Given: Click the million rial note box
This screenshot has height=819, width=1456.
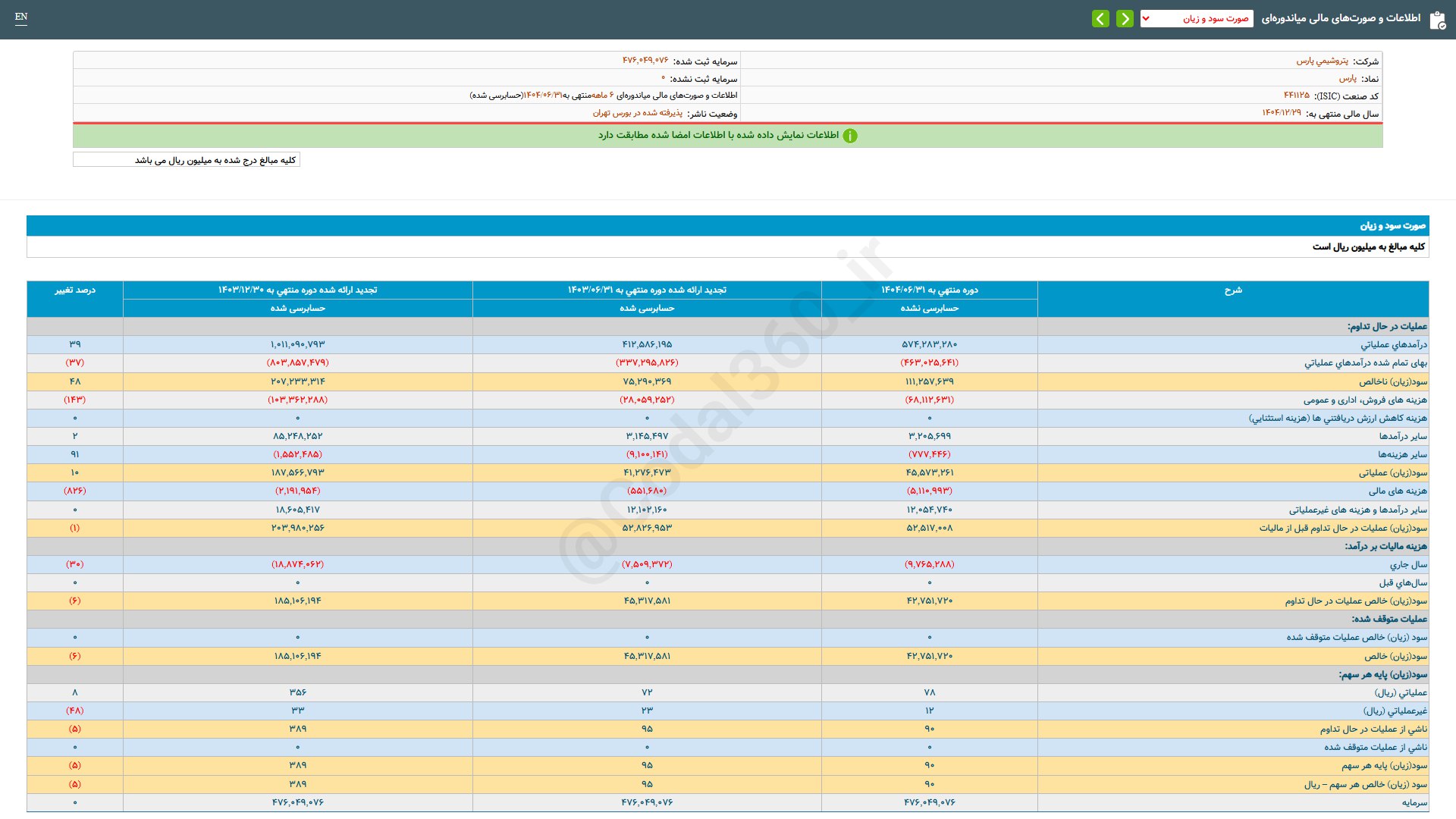Looking at the screenshot, I should (x=187, y=160).
